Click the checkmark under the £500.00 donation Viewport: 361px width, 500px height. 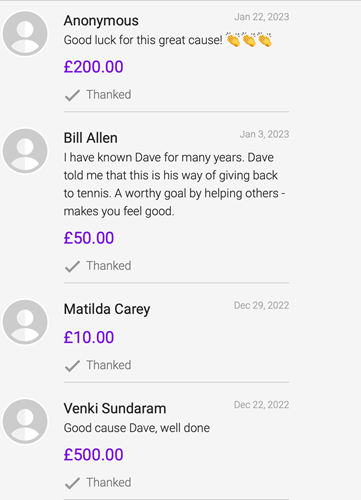[72, 483]
